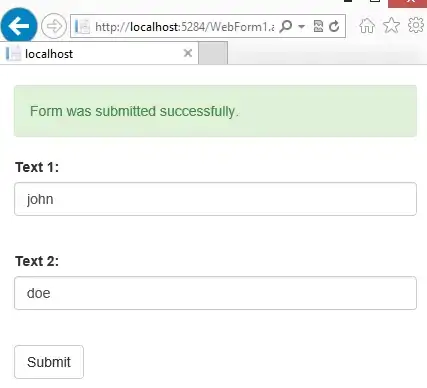Open the Tools gear menu
The image size is (427, 388).
416,25
